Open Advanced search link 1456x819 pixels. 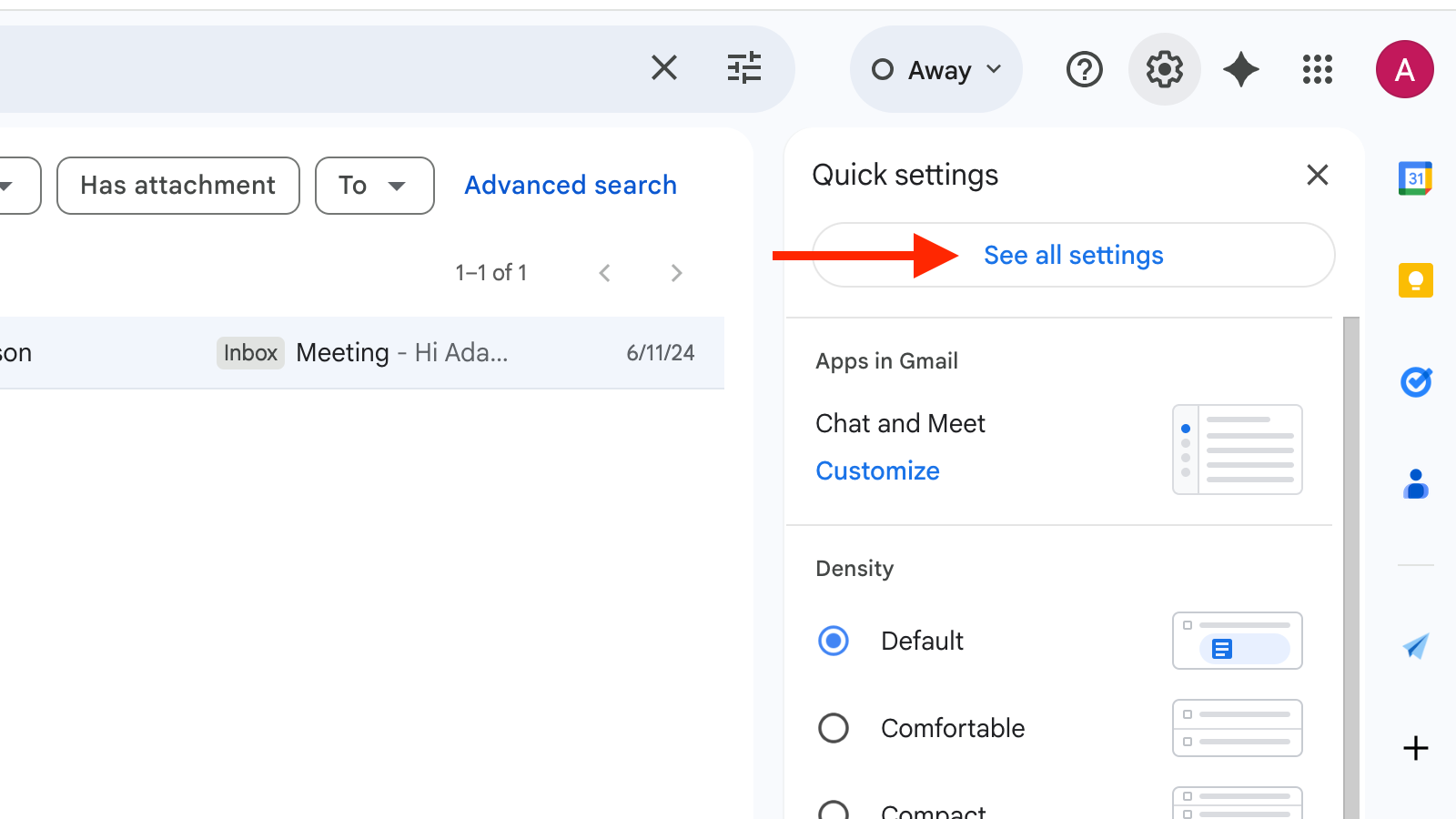pos(571,186)
